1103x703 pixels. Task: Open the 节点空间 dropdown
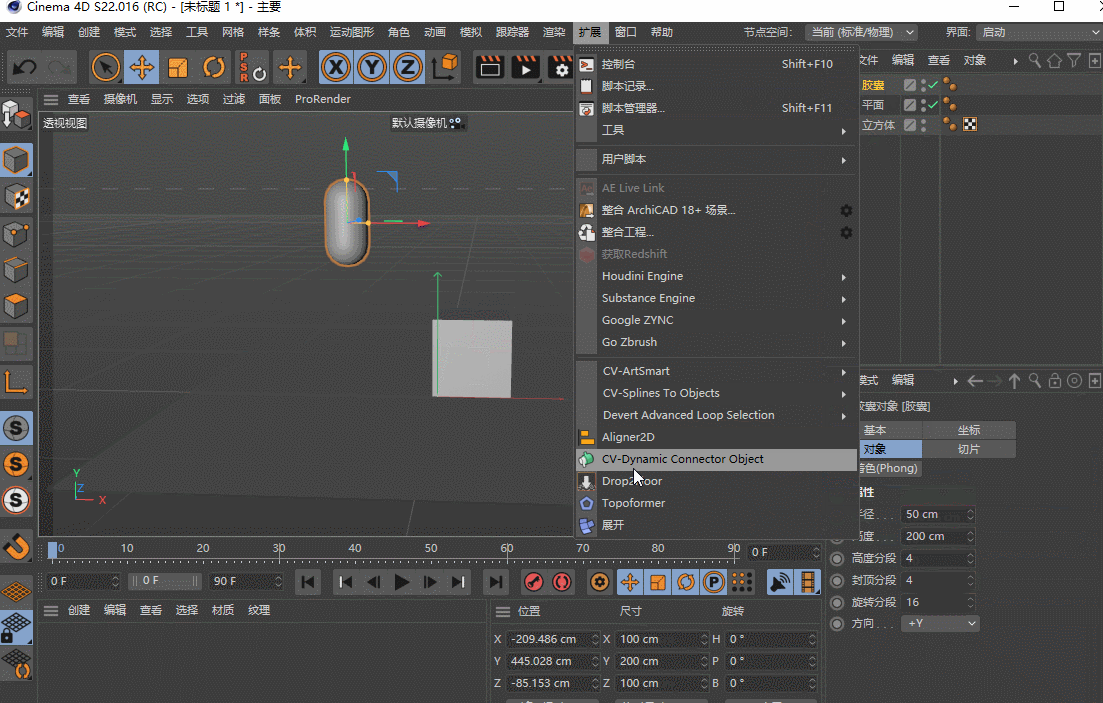[862, 32]
